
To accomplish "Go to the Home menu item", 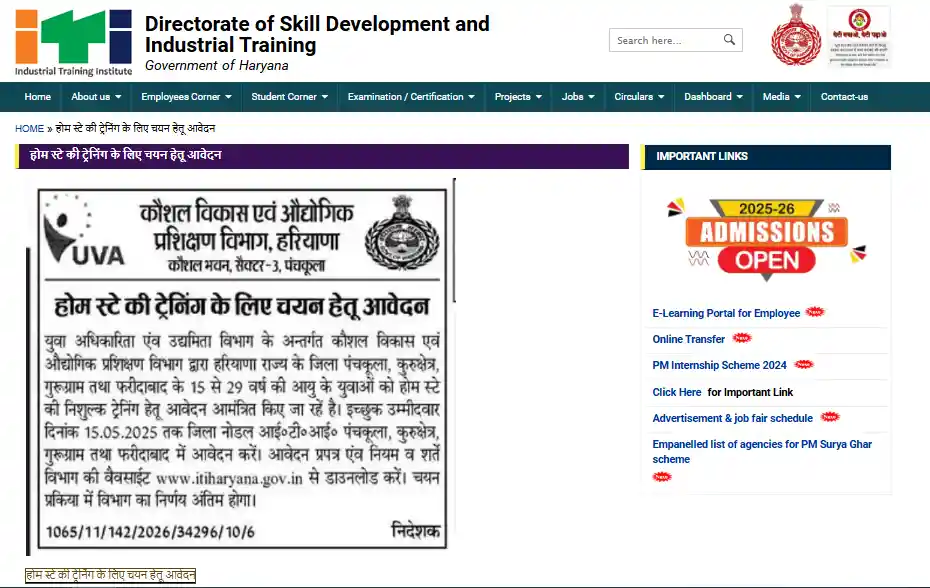I will pyautogui.click(x=38, y=97).
